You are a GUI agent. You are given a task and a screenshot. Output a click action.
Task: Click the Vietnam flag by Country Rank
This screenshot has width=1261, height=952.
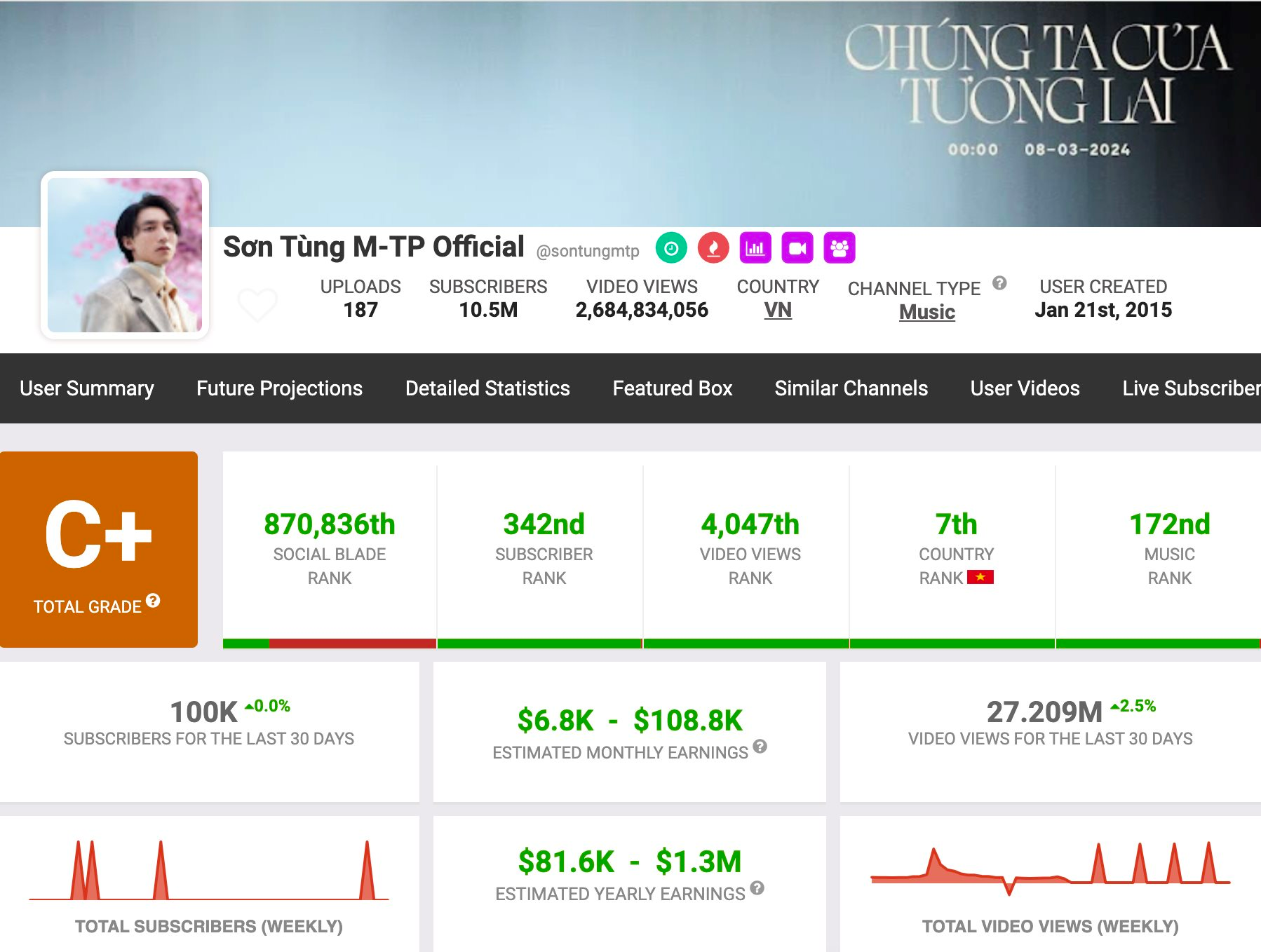coord(980,578)
